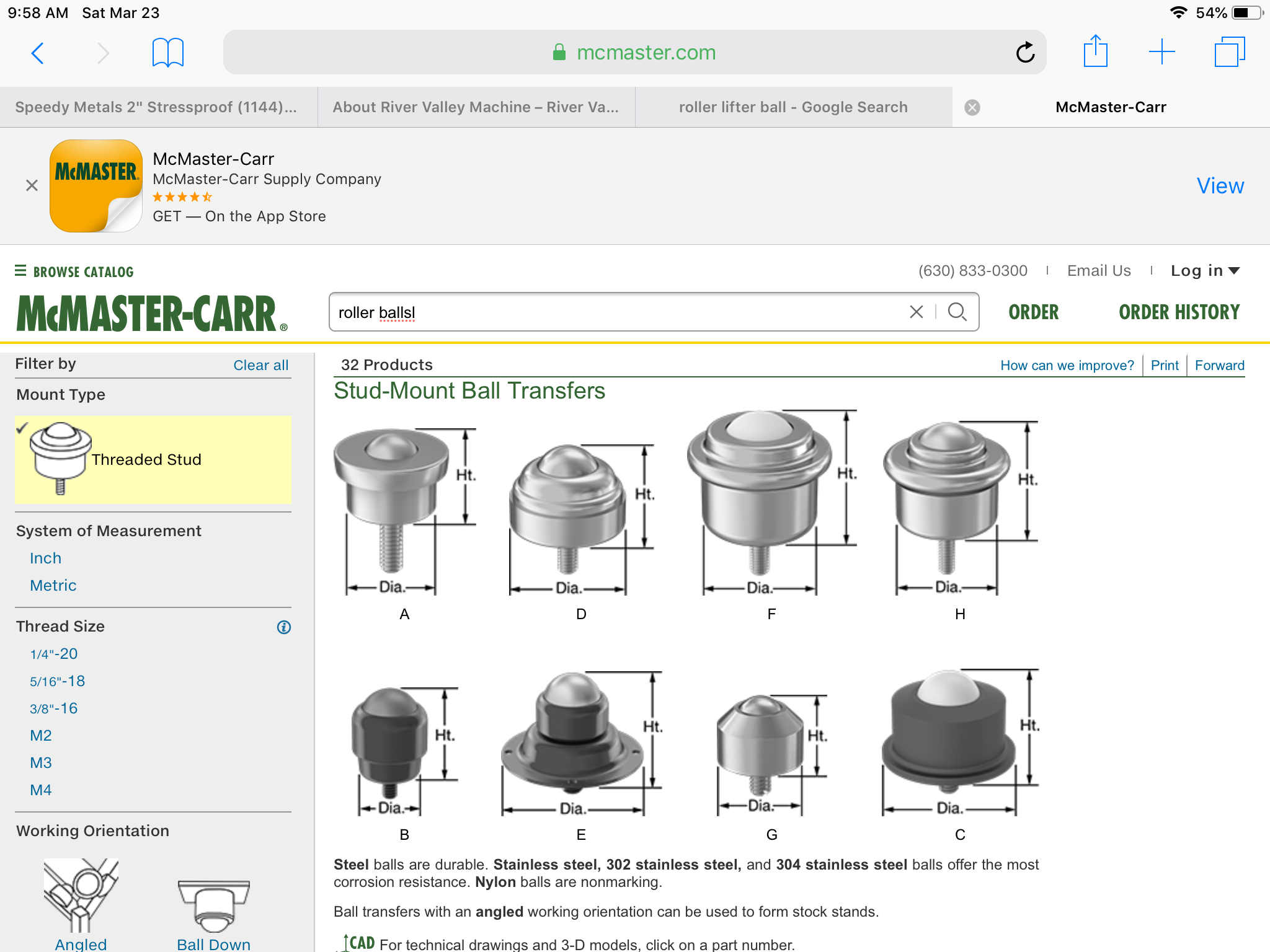The image size is (1270, 952).
Task: Select 1/4"-20 thread size
Action: point(54,654)
